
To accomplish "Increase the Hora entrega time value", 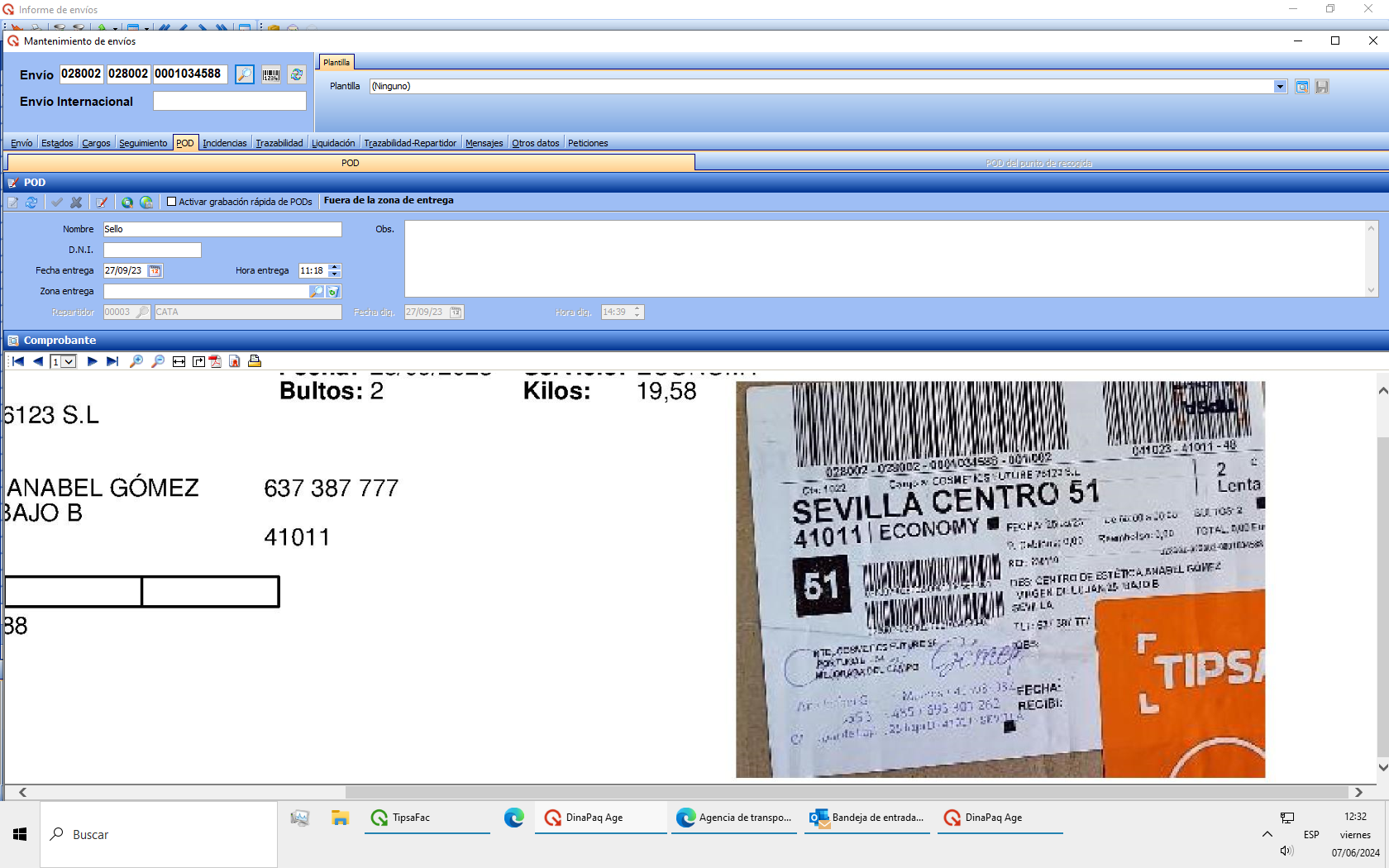I will (334, 267).
